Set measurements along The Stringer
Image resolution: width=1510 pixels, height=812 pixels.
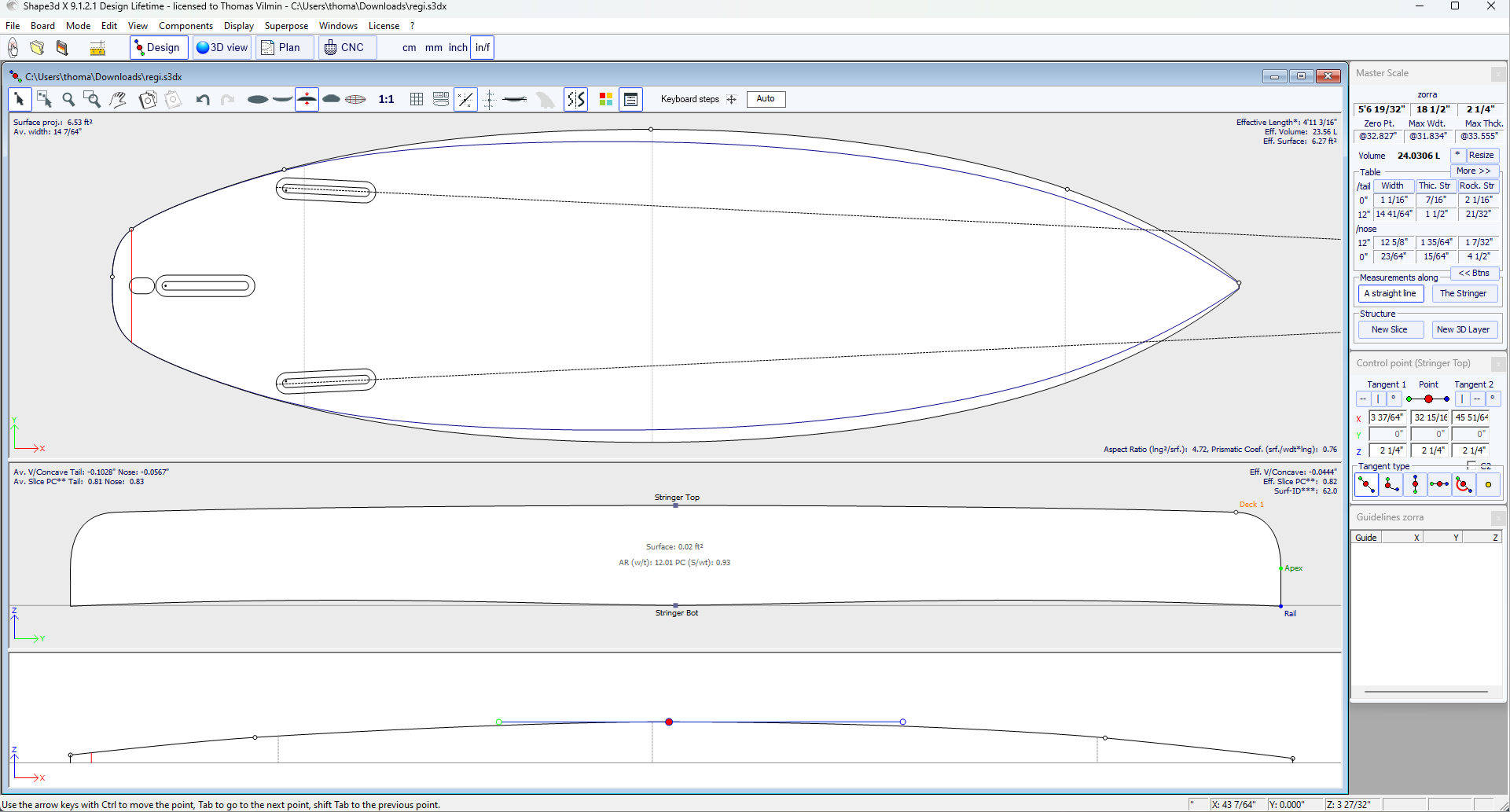point(1463,294)
